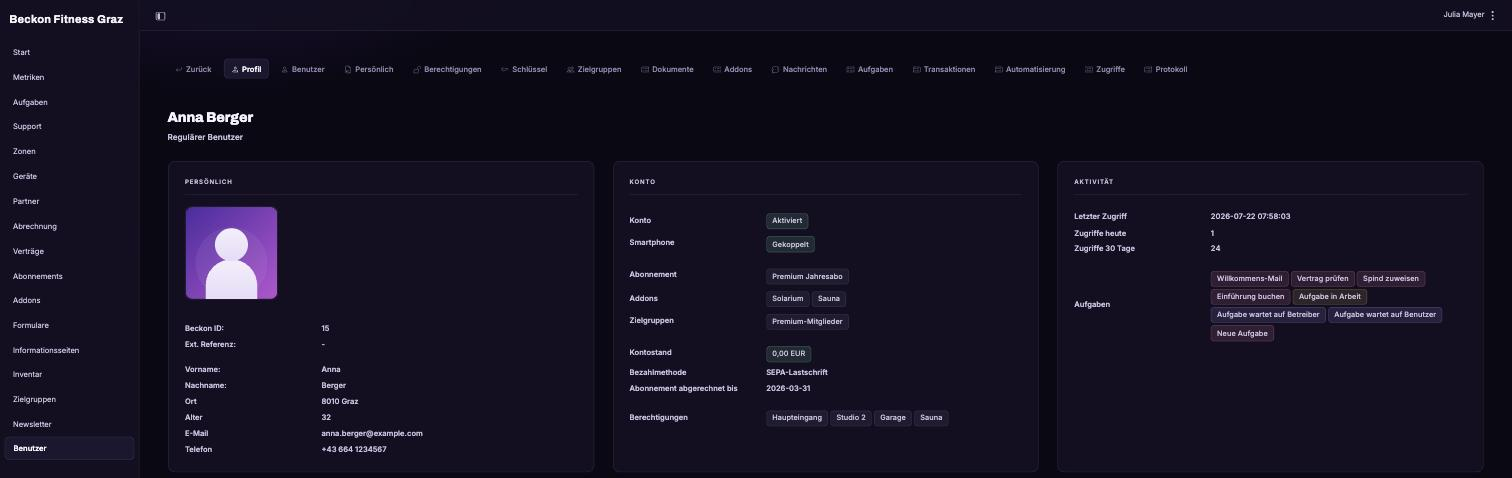Open Support in the sidebar
The width and height of the screenshot is (1512, 478).
[x=69, y=126]
